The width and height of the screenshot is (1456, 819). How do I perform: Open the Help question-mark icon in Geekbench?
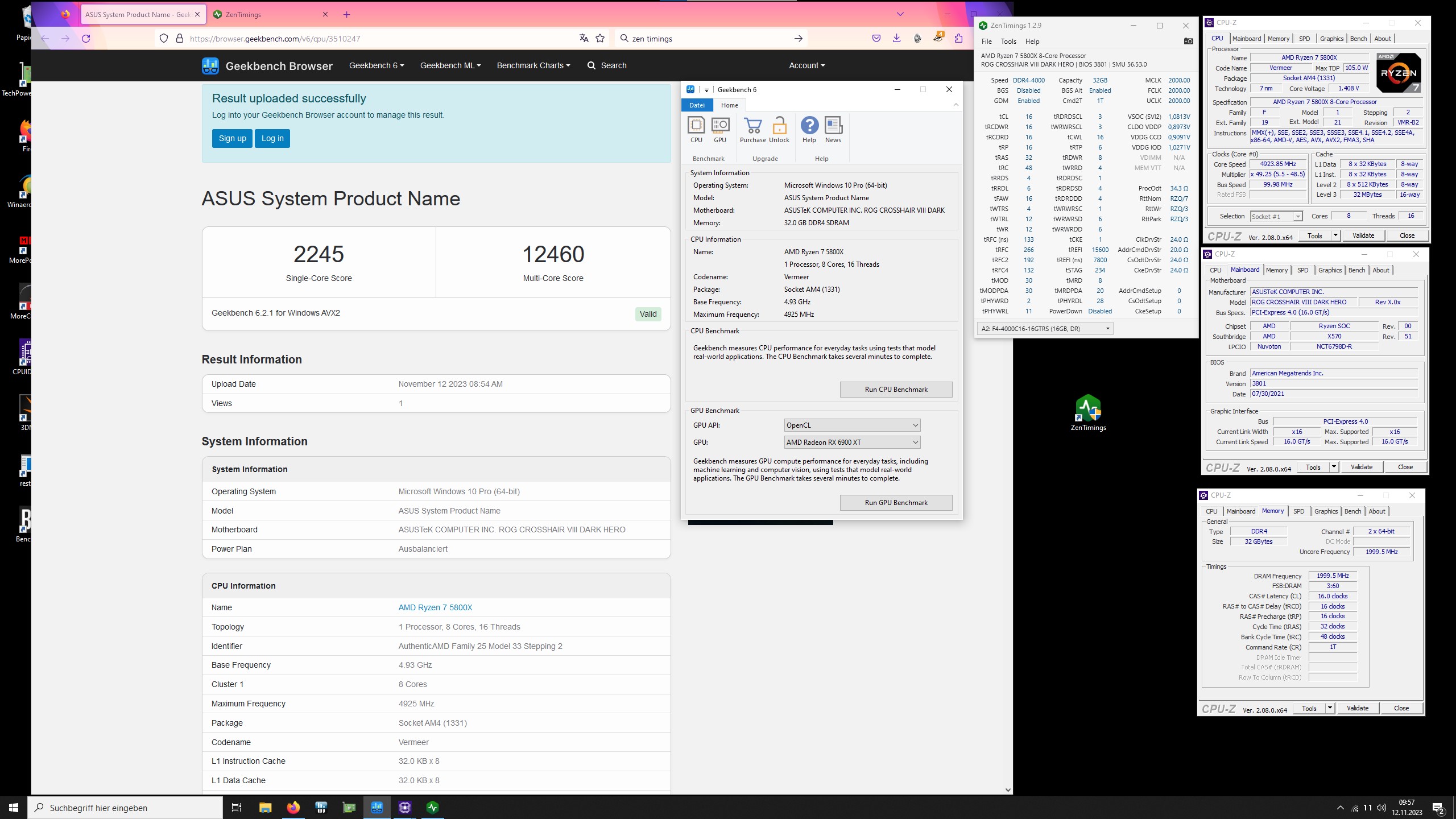click(x=809, y=130)
